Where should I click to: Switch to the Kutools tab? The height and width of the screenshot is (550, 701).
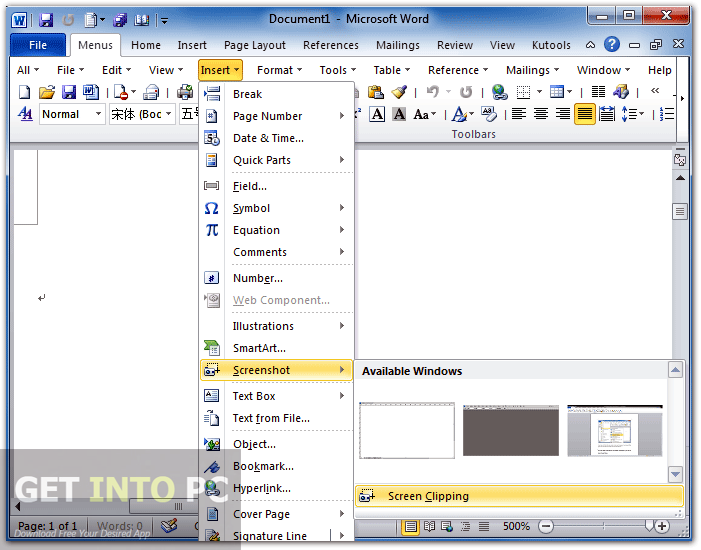point(551,45)
